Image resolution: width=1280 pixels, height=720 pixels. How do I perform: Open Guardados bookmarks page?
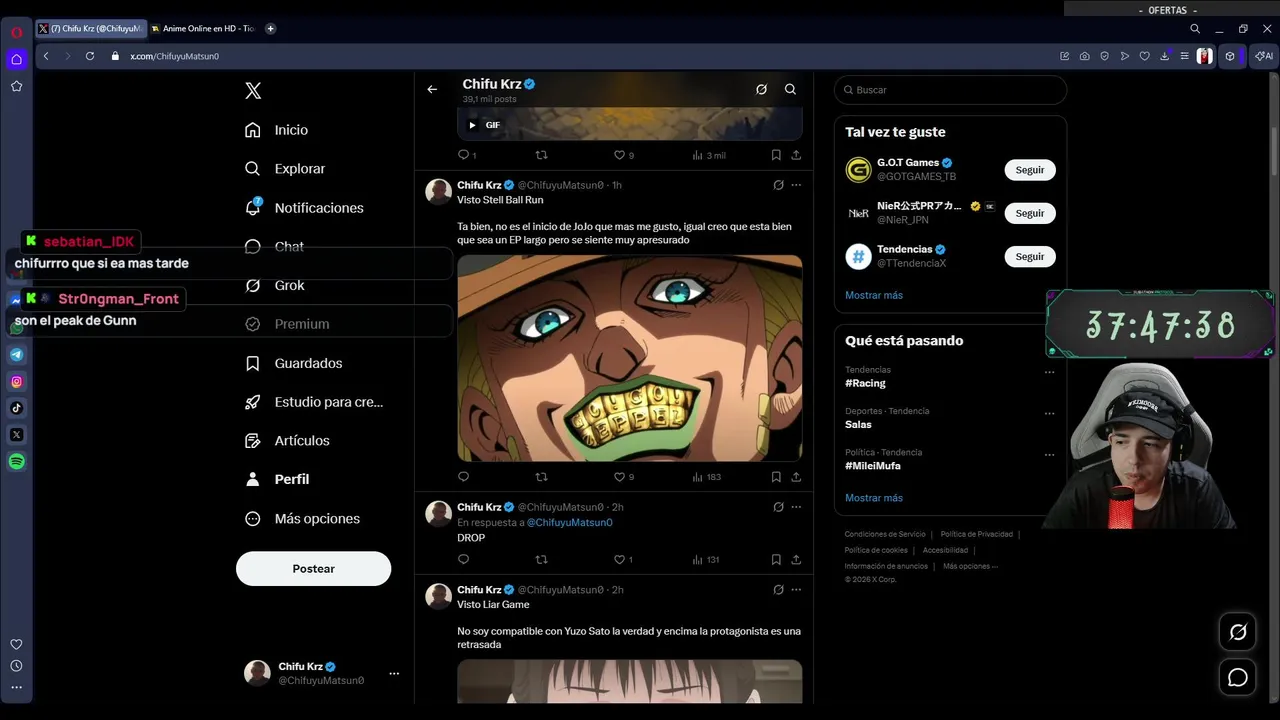coord(293,363)
